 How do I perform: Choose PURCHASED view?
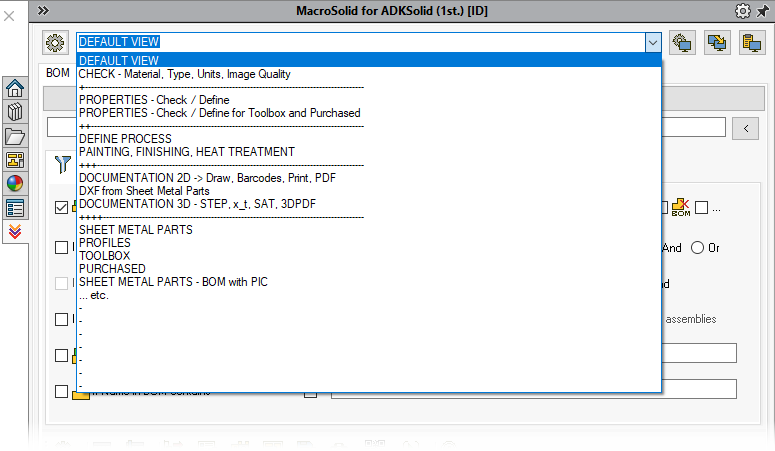pyautogui.click(x=369, y=269)
